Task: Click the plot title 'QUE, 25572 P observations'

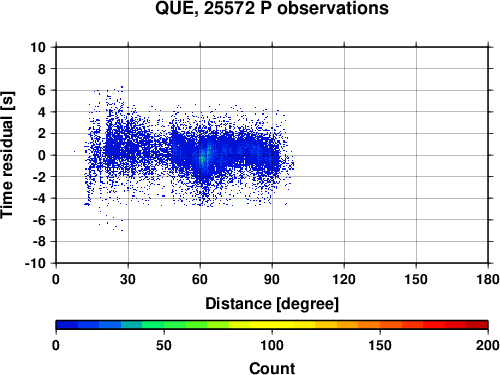Action: pyautogui.click(x=272, y=8)
